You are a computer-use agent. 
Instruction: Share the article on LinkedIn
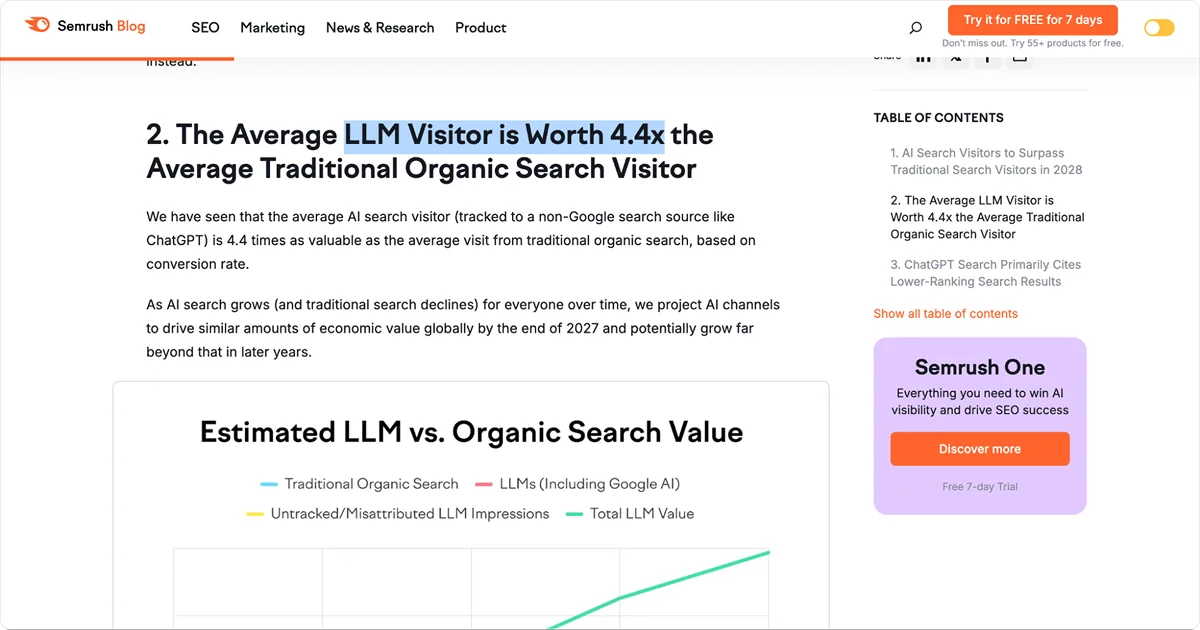click(923, 56)
